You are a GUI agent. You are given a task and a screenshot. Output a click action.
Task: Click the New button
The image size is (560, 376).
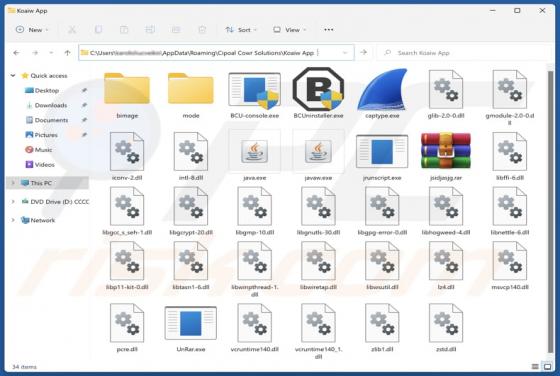(32, 30)
